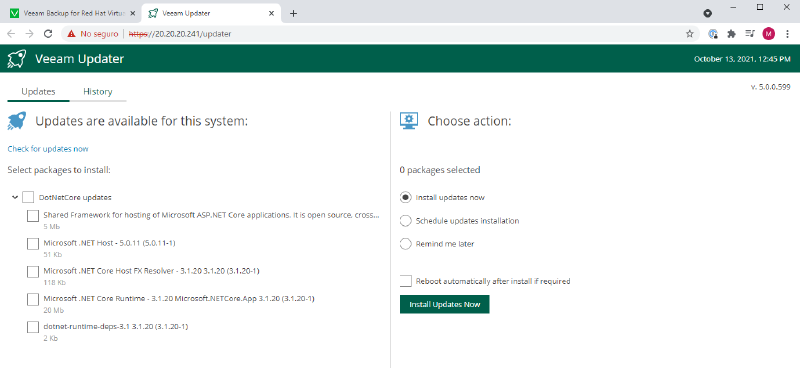
Task: Enable Reboot automatically after install checkbox
Action: pyautogui.click(x=406, y=281)
